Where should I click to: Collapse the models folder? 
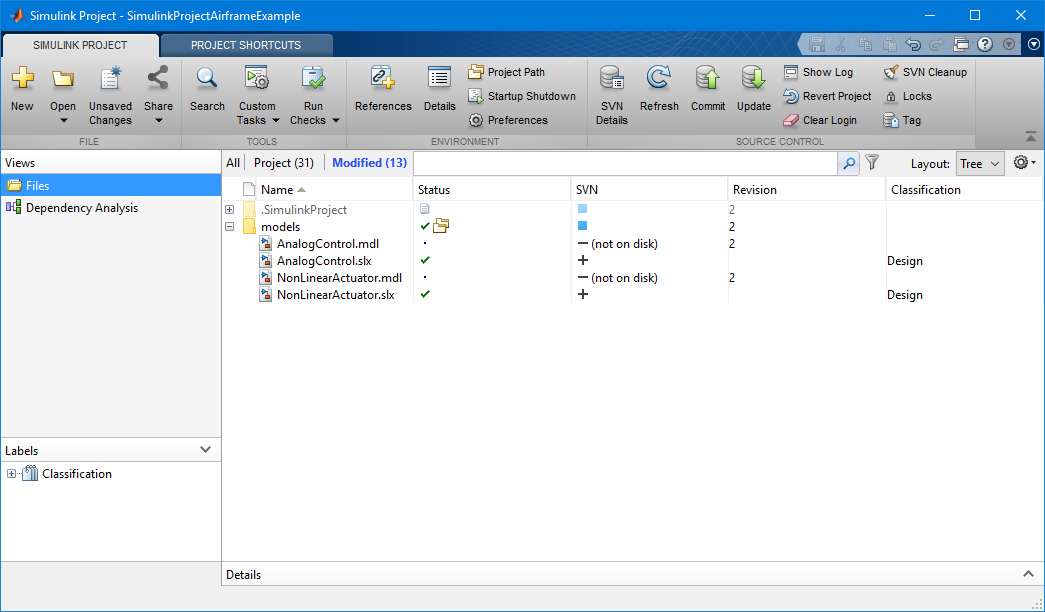[230, 227]
